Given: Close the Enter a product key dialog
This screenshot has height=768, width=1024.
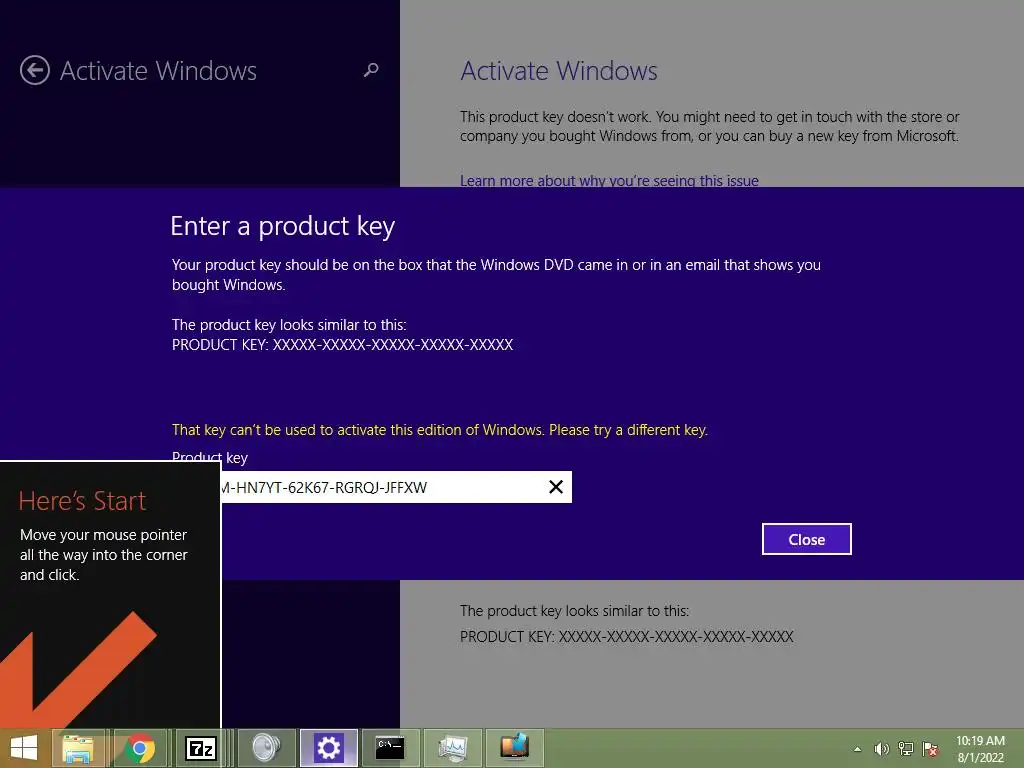Looking at the screenshot, I should coord(807,539).
